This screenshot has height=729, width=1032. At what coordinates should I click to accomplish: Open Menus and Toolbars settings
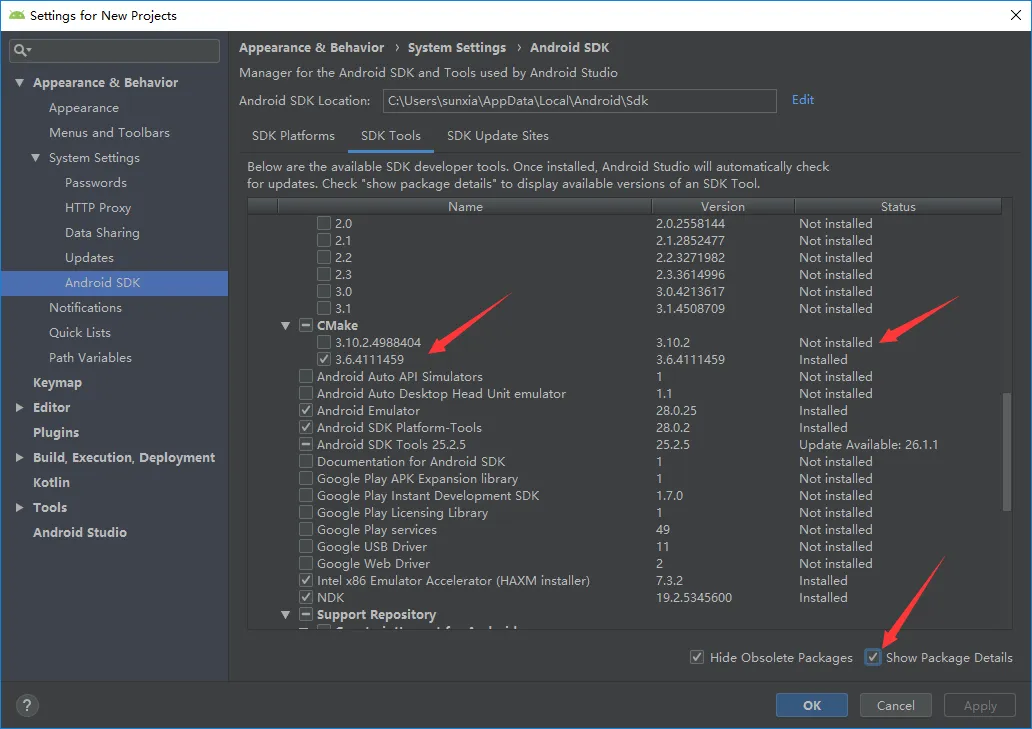tap(109, 133)
